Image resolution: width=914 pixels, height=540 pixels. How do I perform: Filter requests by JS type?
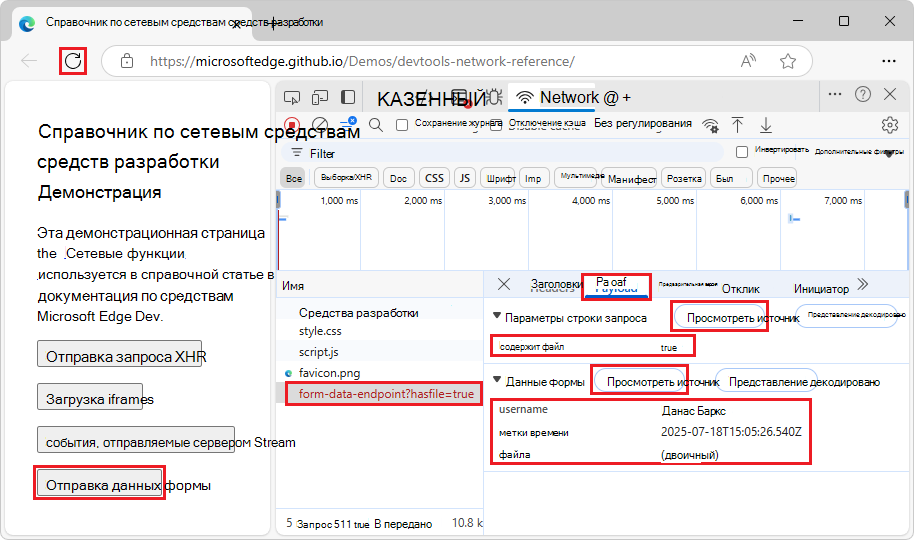click(465, 178)
